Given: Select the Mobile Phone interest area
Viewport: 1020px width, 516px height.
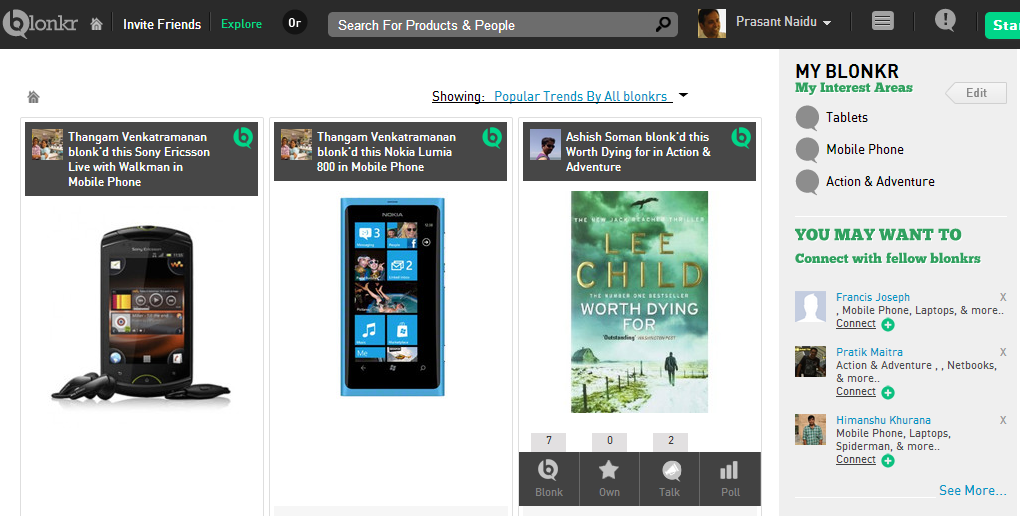Looking at the screenshot, I should coord(865,150).
